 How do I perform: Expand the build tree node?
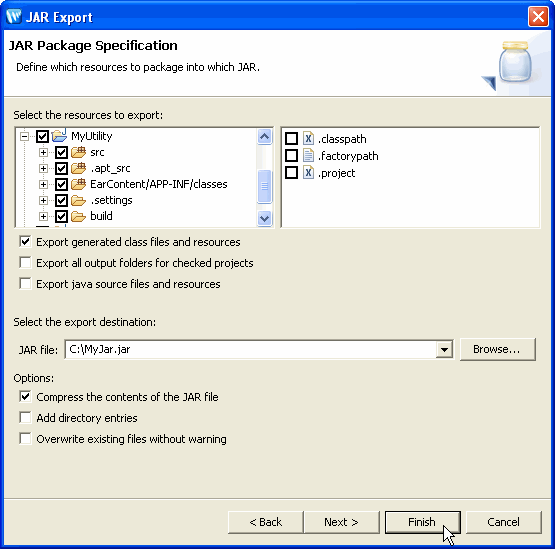coord(43,216)
